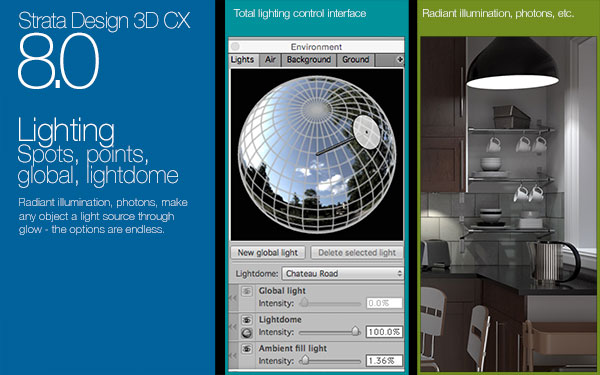The image size is (600, 375).
Task: Switch to the Air tab
Action: point(270,60)
